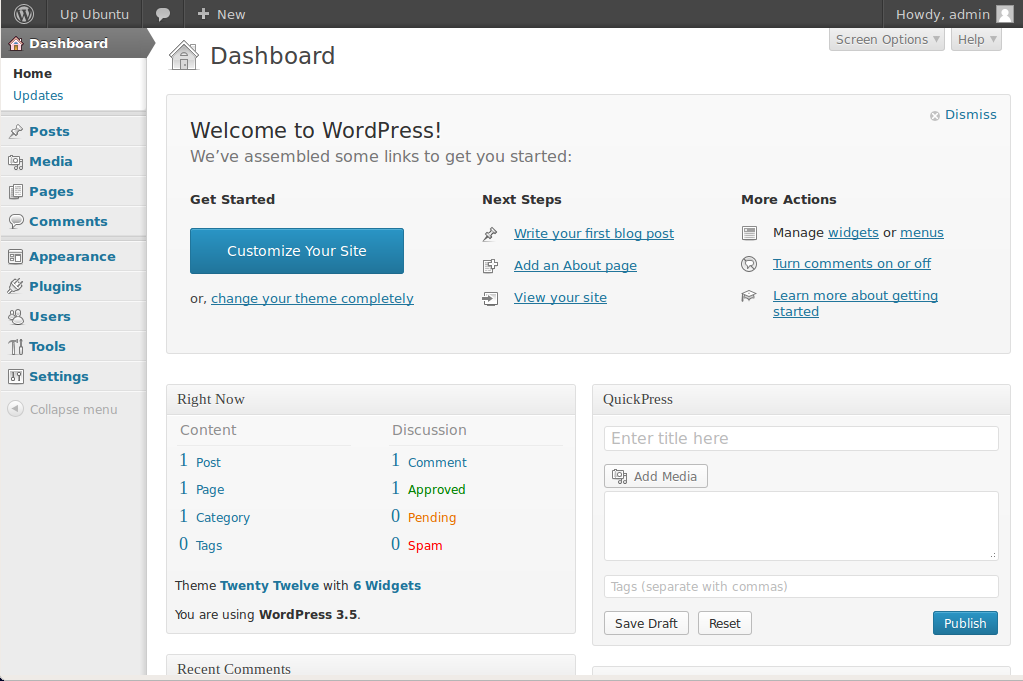Click Dismiss link on welcome panel
Image resolution: width=1023 pixels, height=681 pixels.
pyautogui.click(x=971, y=115)
